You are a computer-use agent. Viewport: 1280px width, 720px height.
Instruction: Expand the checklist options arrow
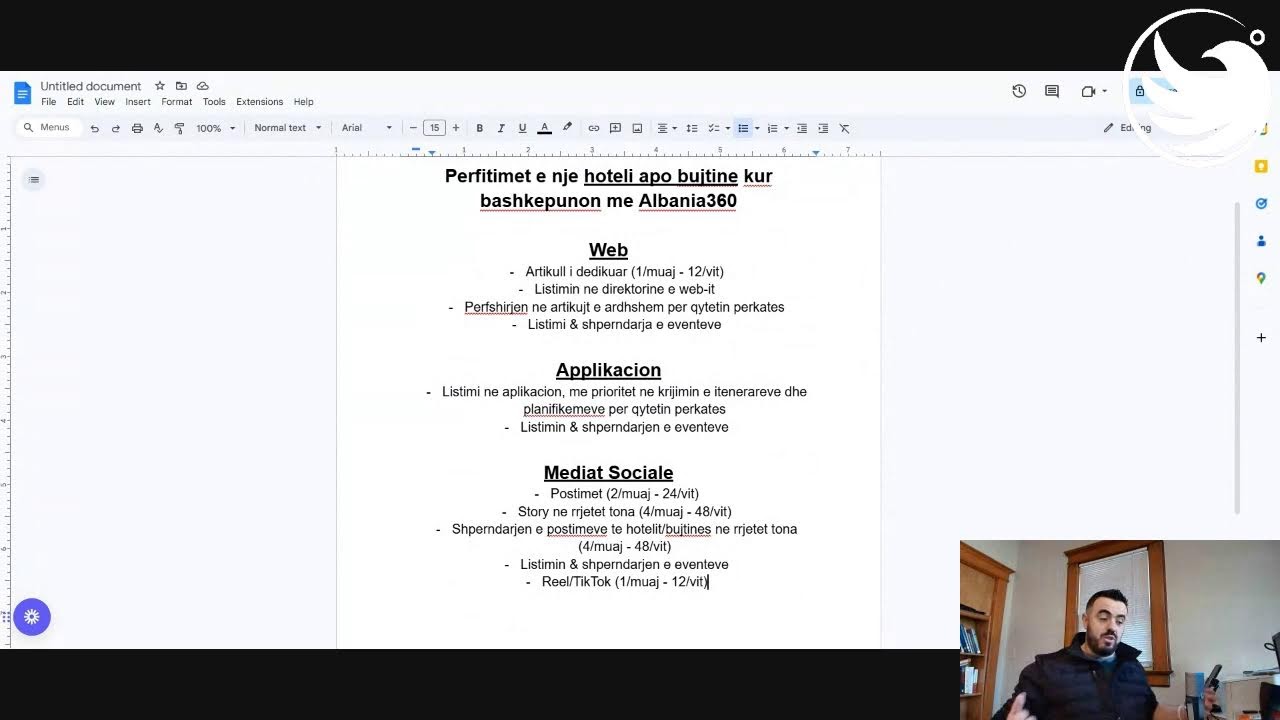click(x=728, y=128)
